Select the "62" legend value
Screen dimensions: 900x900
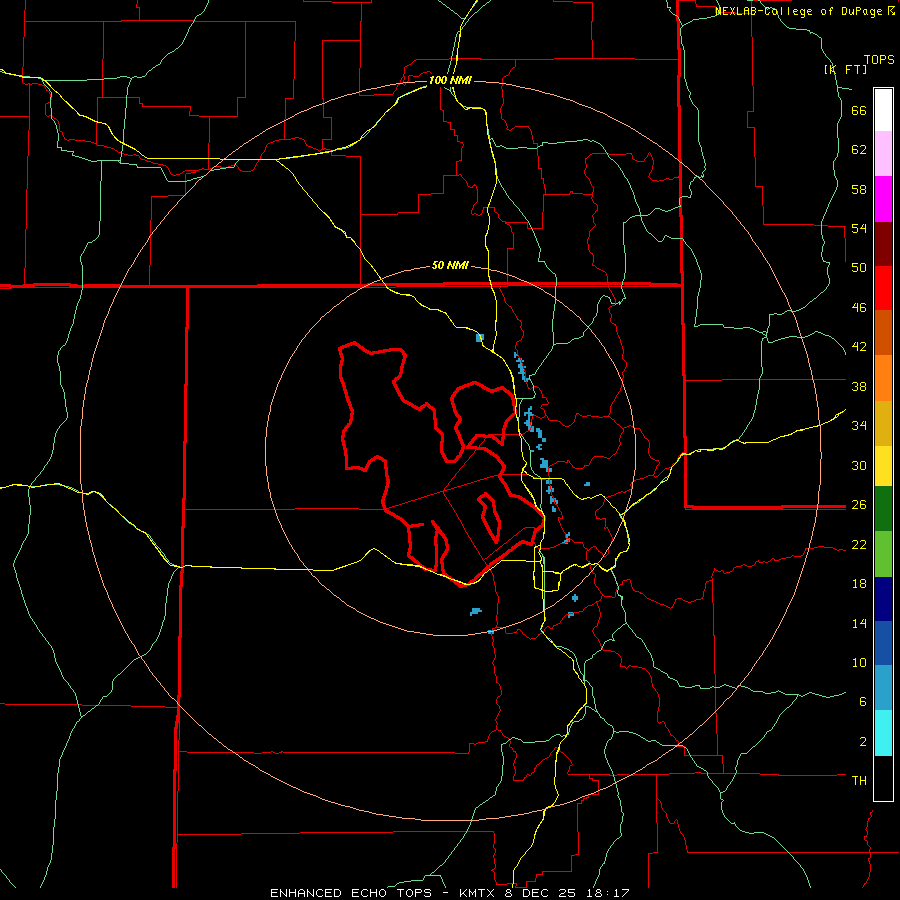coord(859,150)
